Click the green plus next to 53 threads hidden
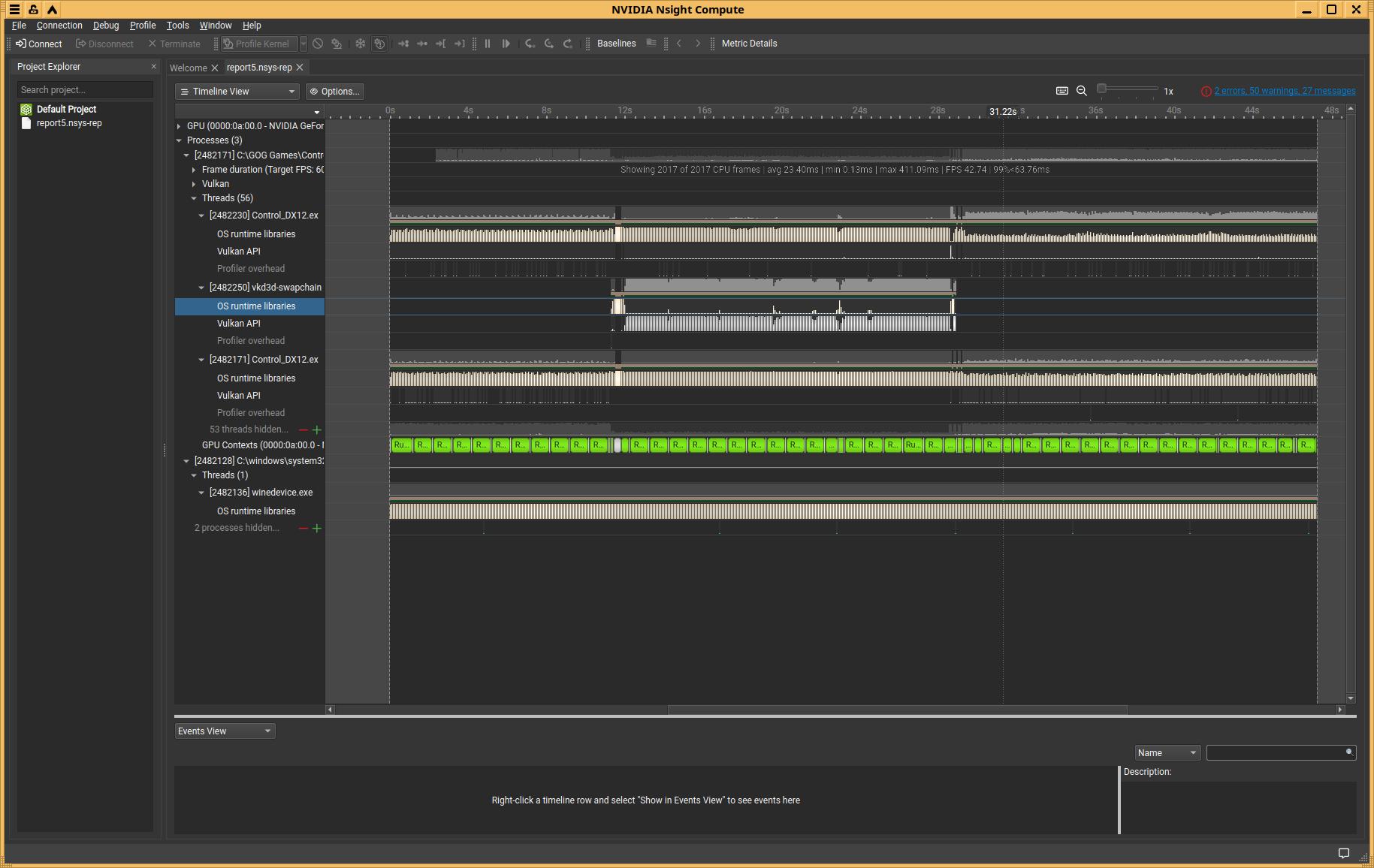This screenshot has width=1374, height=868. [317, 430]
